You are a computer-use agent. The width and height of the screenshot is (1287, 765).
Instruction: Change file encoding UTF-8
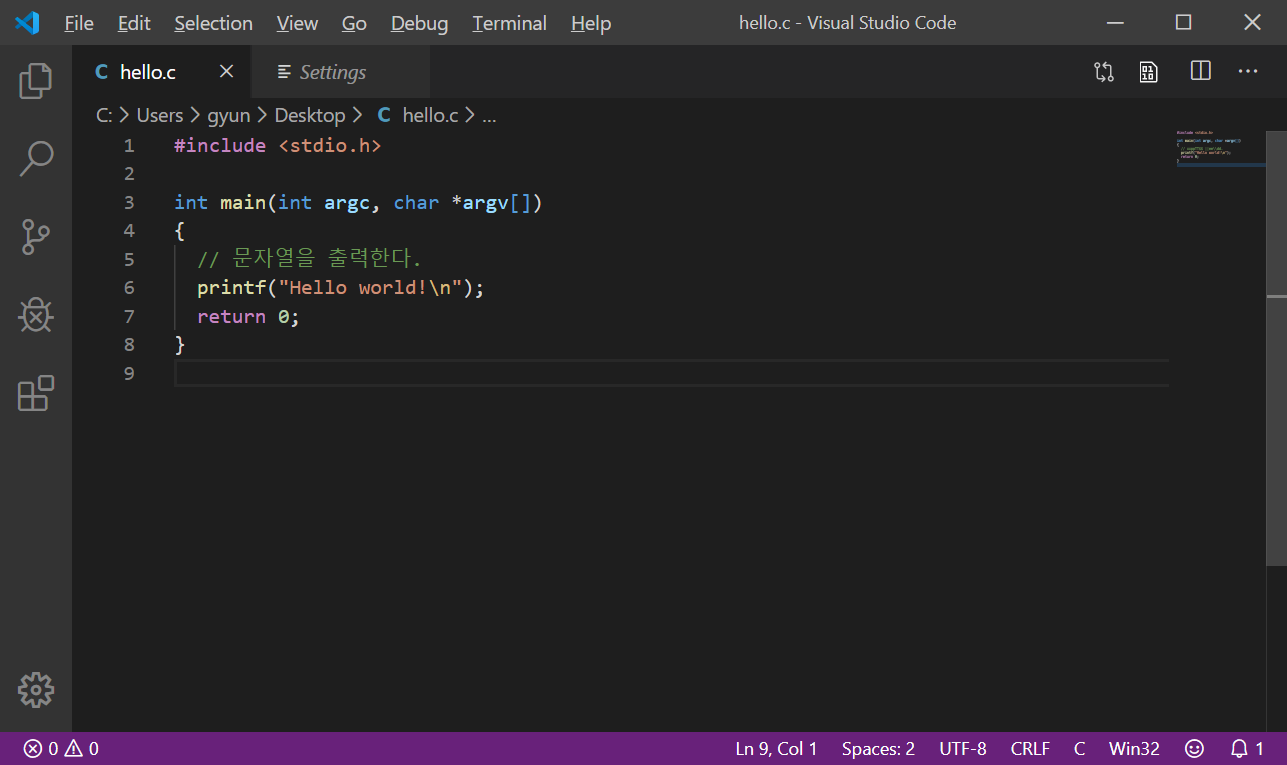(963, 748)
